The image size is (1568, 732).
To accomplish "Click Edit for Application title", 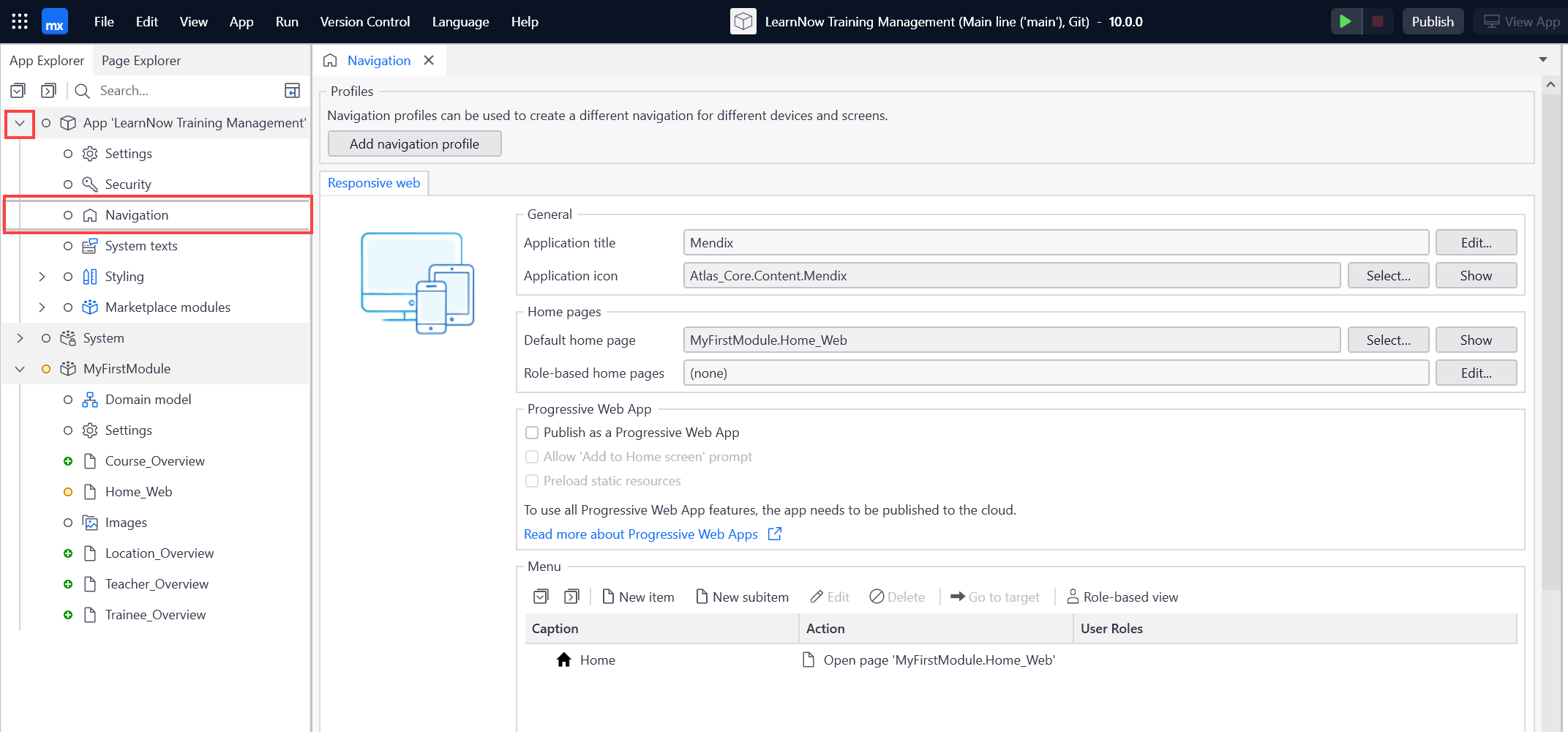I will click(x=1476, y=242).
